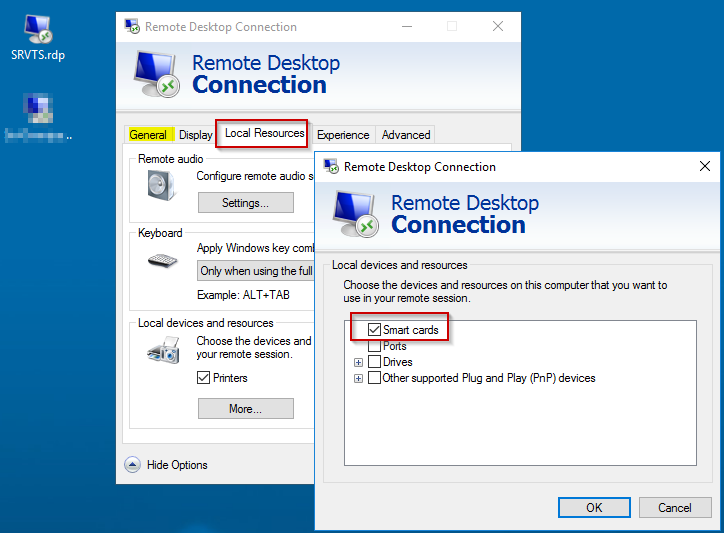Select the Local Resources tab
The image size is (724, 533).
[x=264, y=133]
